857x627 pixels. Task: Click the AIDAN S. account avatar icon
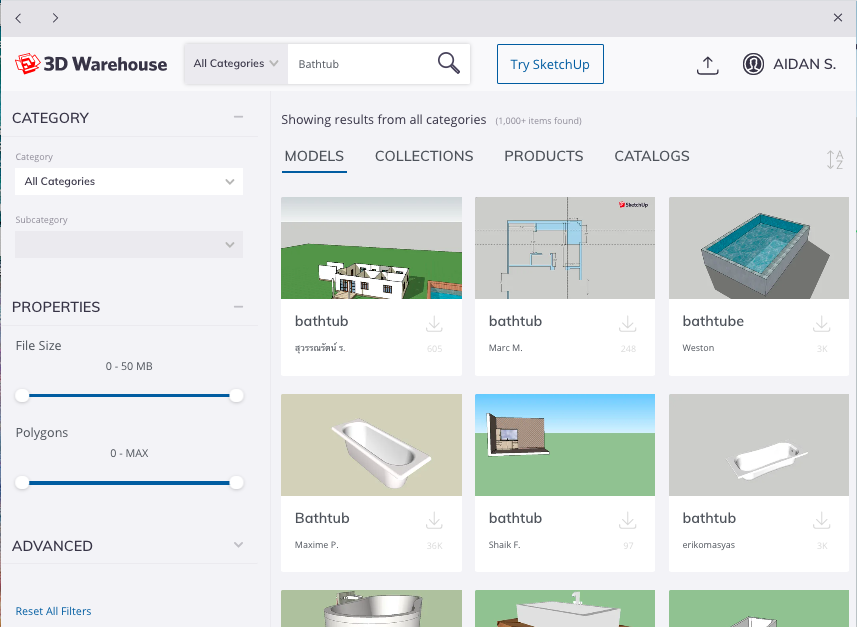753,63
